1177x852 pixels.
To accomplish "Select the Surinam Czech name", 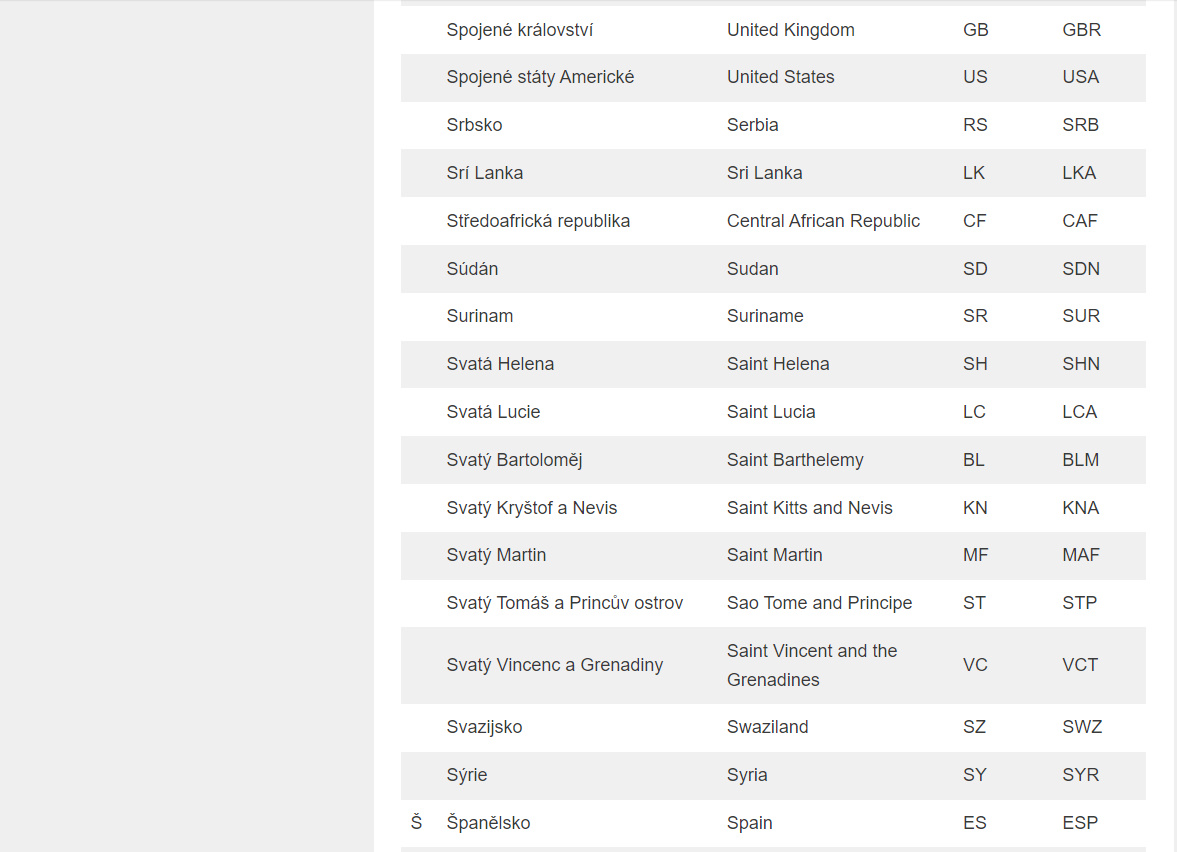I will coord(480,316).
